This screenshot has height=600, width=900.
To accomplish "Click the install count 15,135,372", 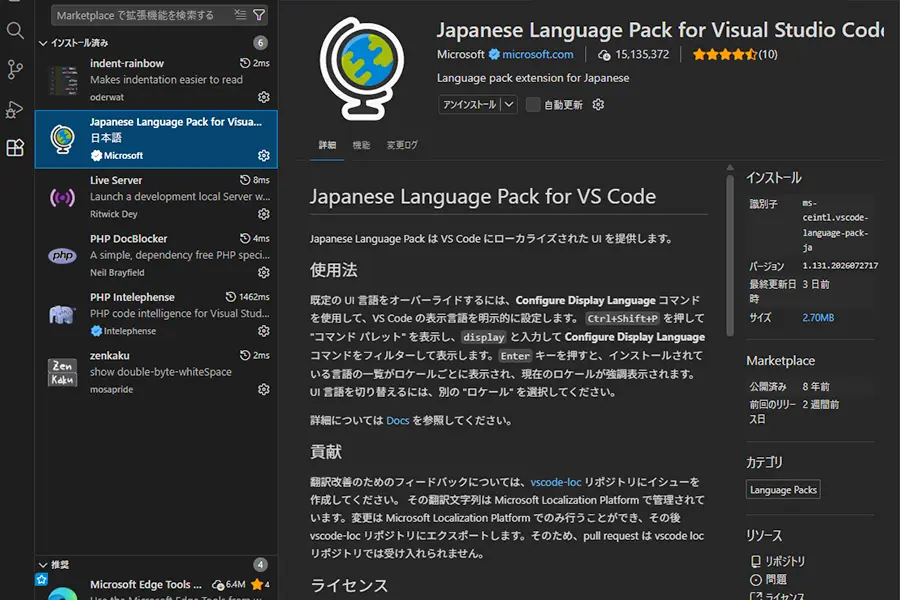I will tap(642, 55).
